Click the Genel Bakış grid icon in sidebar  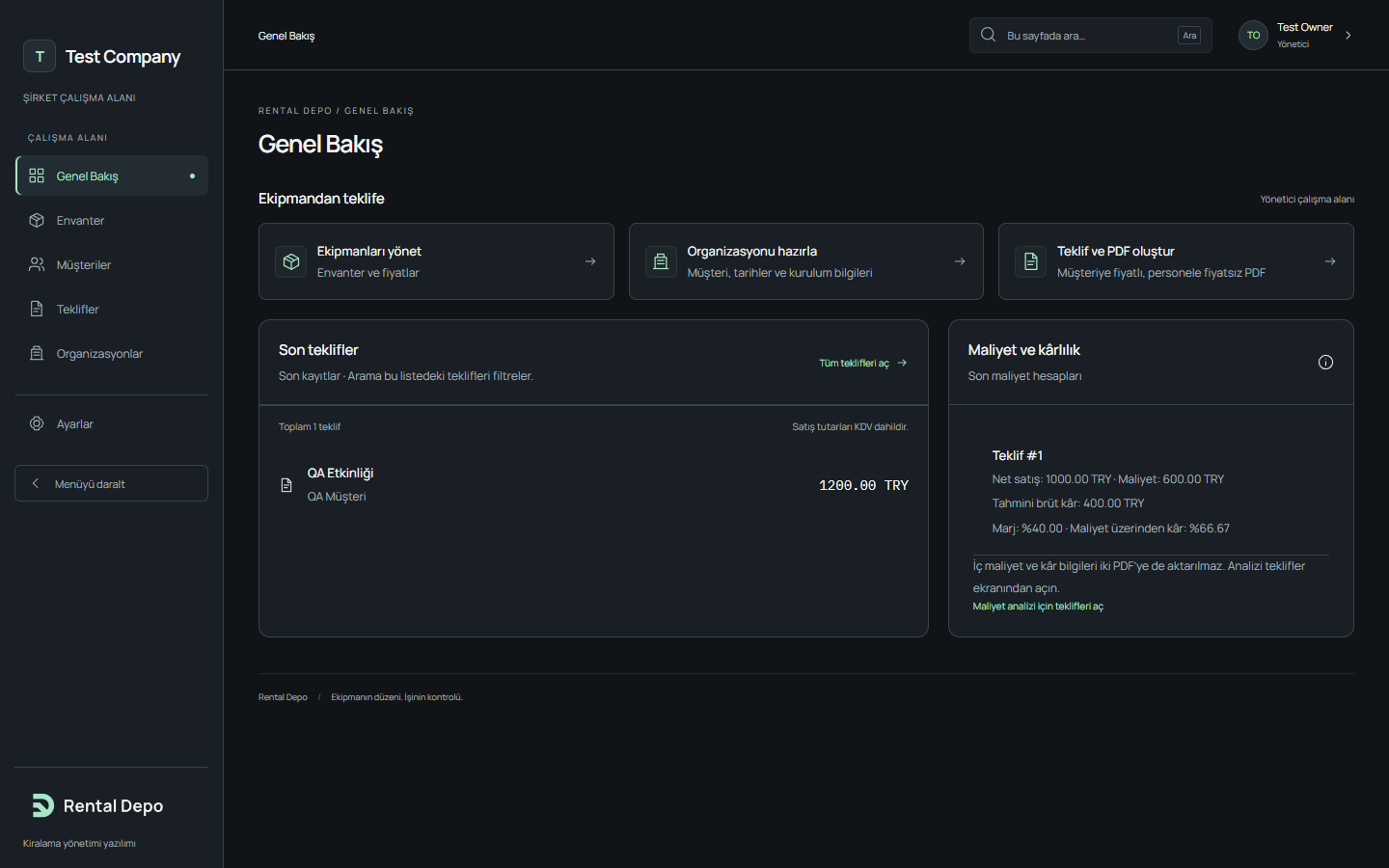(x=37, y=176)
